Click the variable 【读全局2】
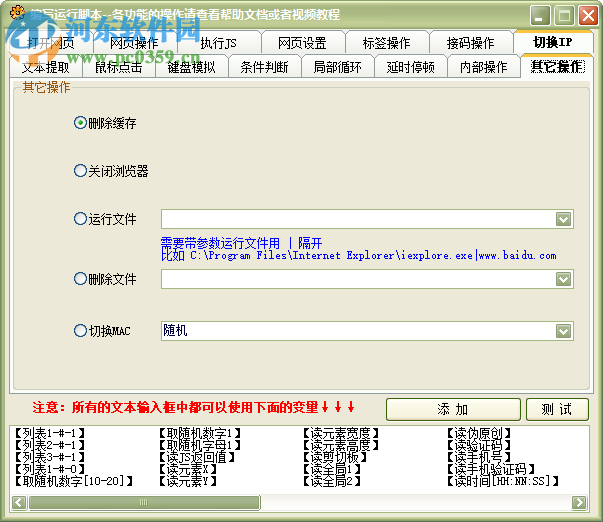The height and width of the screenshot is (522, 603). click(x=332, y=481)
